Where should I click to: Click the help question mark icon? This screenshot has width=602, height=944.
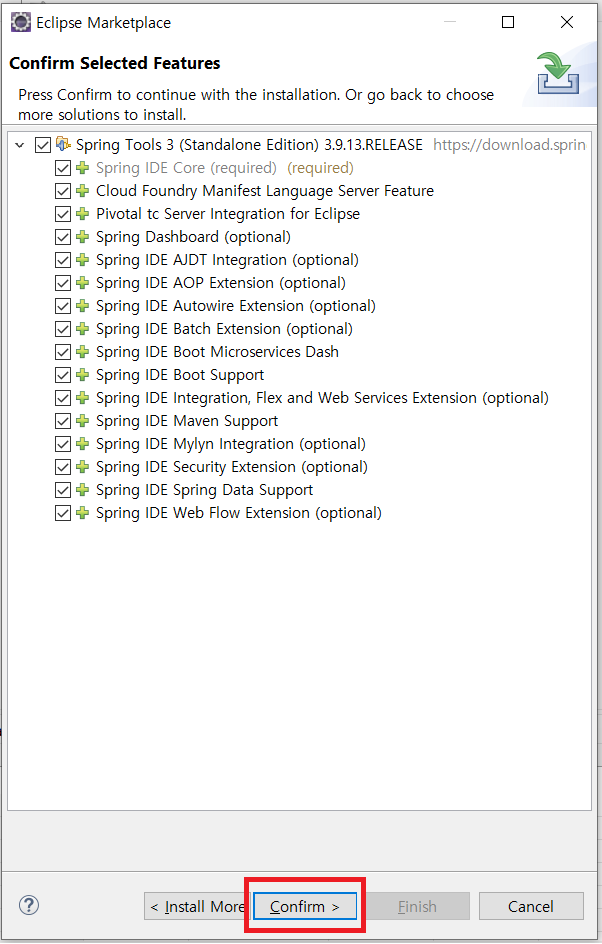pyautogui.click(x=29, y=905)
